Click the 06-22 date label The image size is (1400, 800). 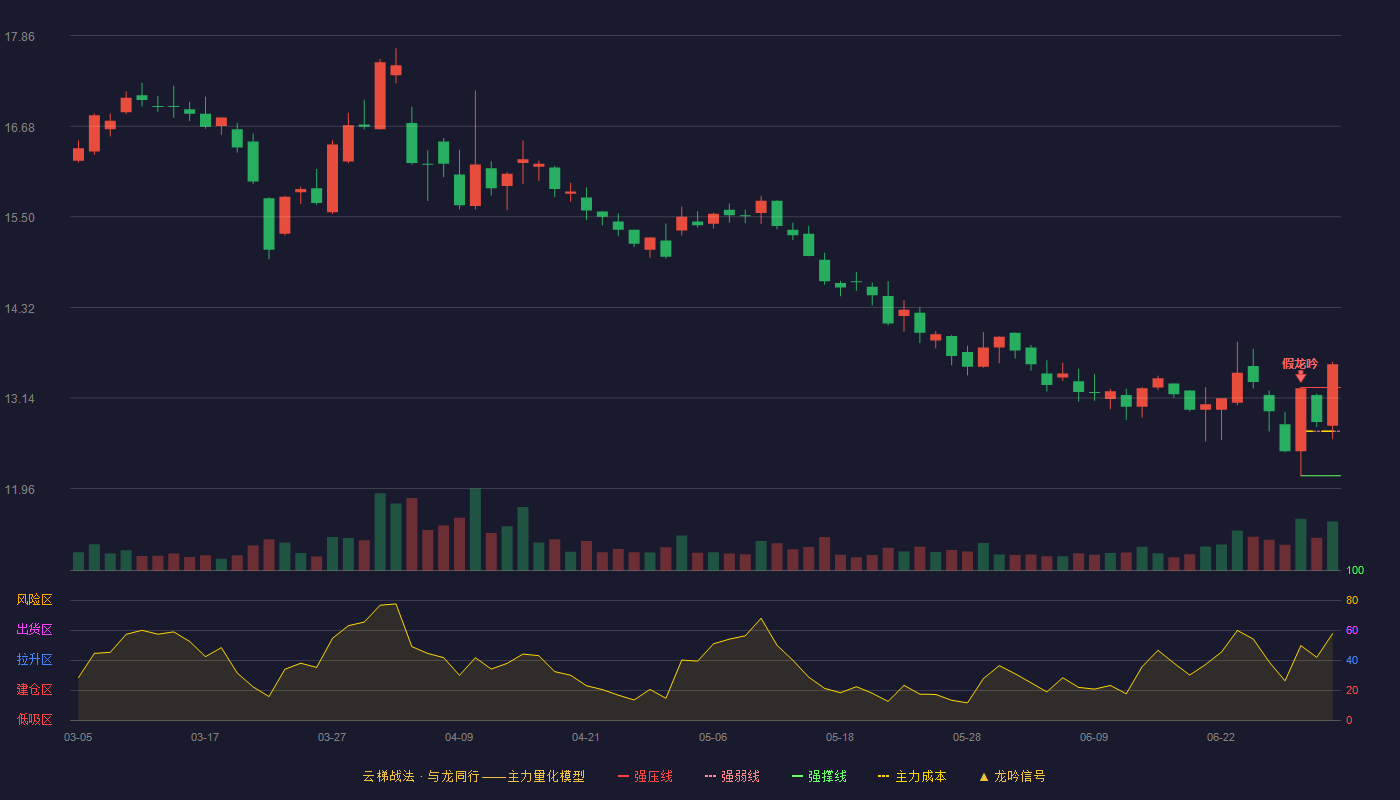(1221, 737)
